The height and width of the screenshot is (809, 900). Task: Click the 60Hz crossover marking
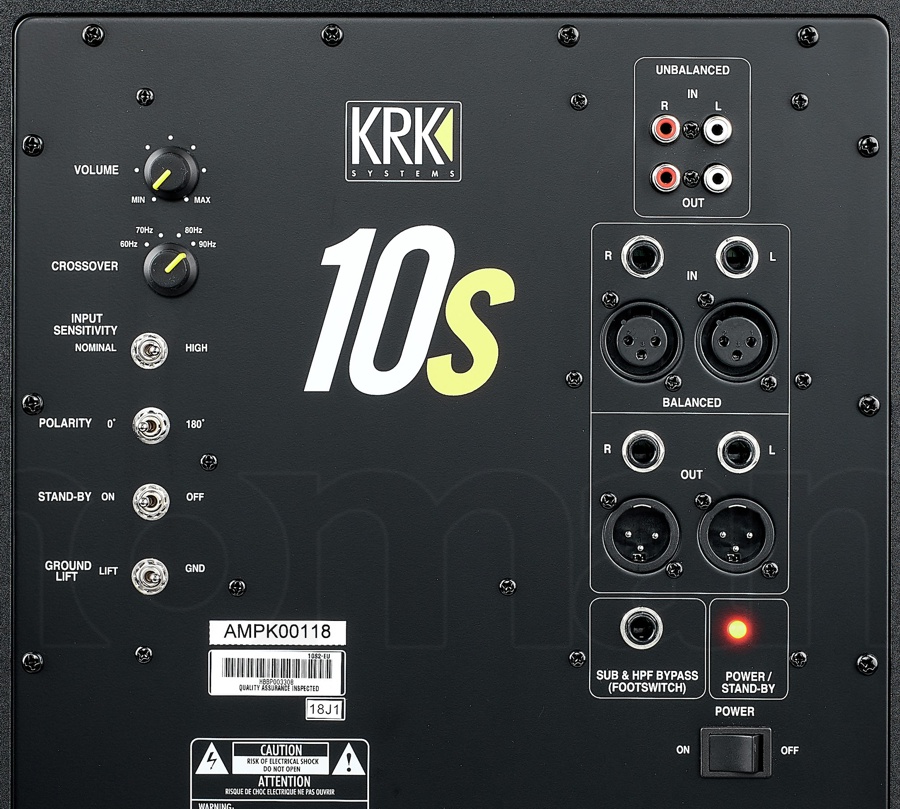pos(129,244)
